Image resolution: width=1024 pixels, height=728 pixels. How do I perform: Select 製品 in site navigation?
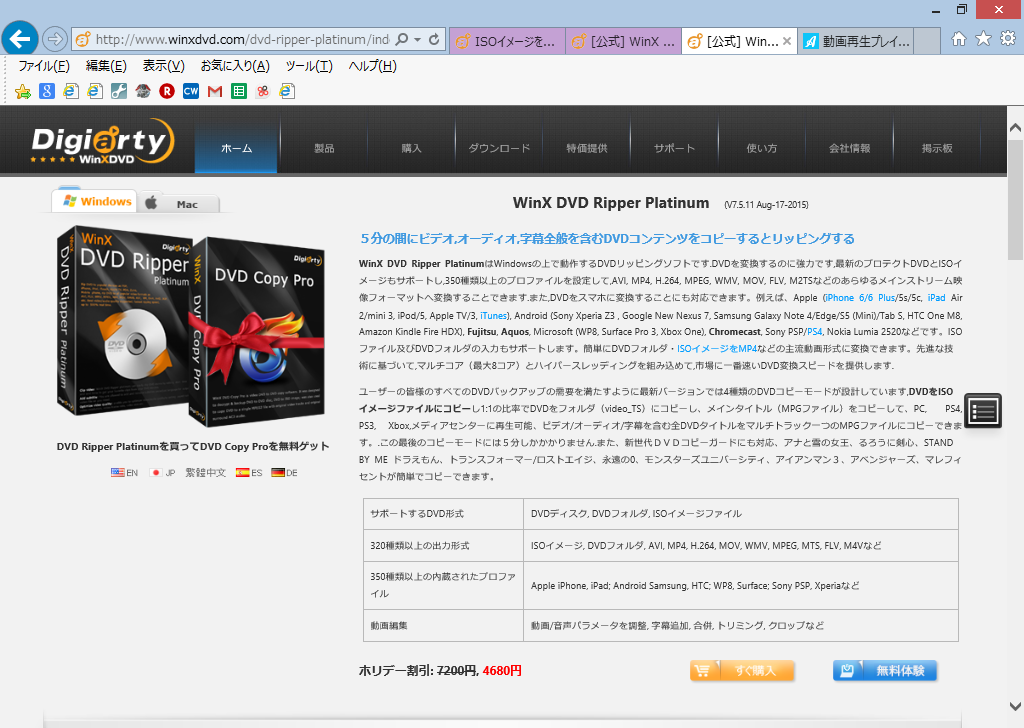click(x=324, y=148)
